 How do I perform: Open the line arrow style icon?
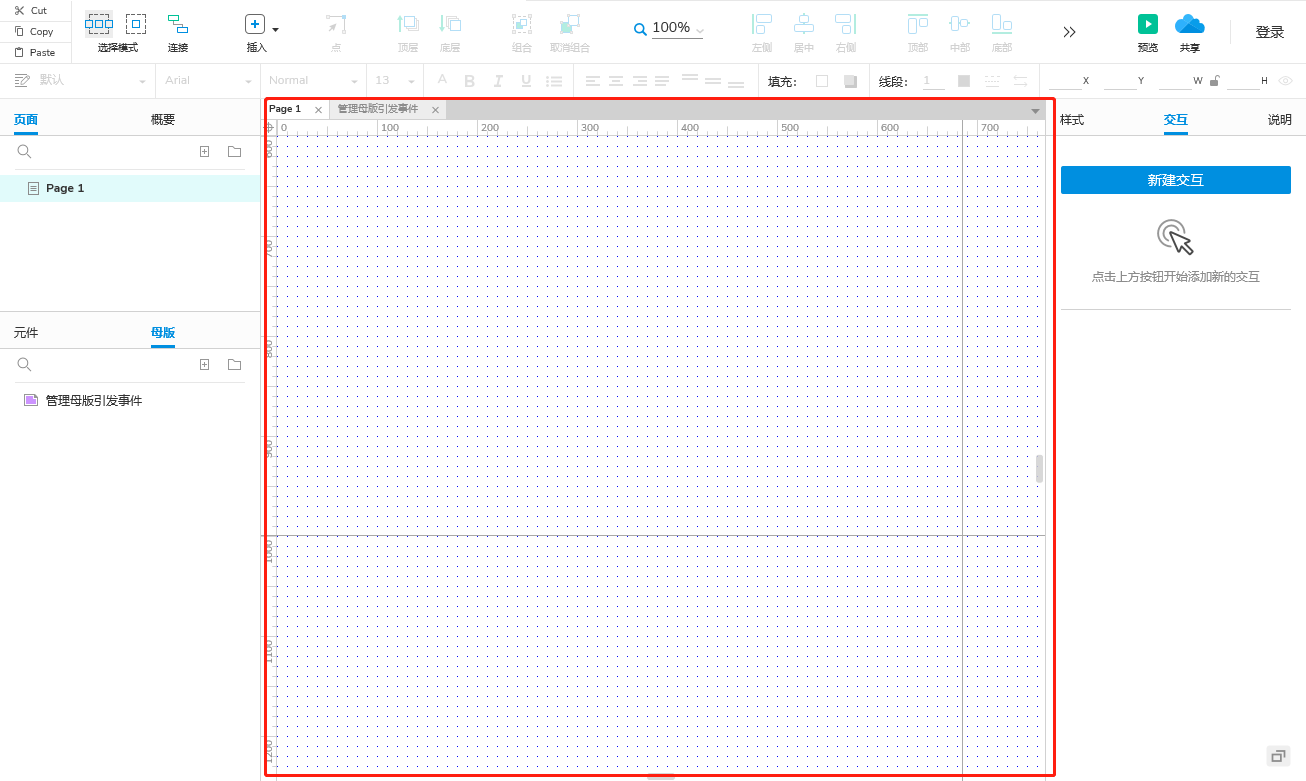1020,81
